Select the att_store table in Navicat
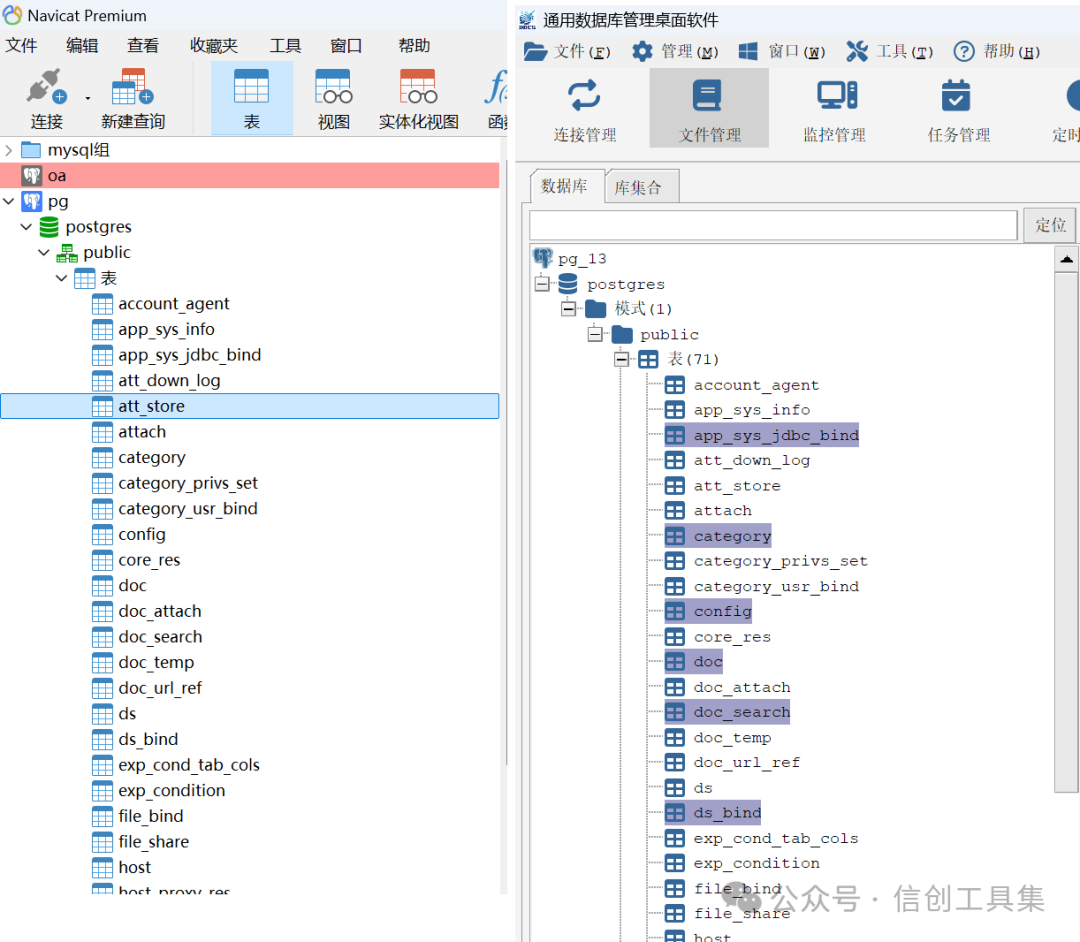This screenshot has height=942, width=1080. click(x=249, y=406)
